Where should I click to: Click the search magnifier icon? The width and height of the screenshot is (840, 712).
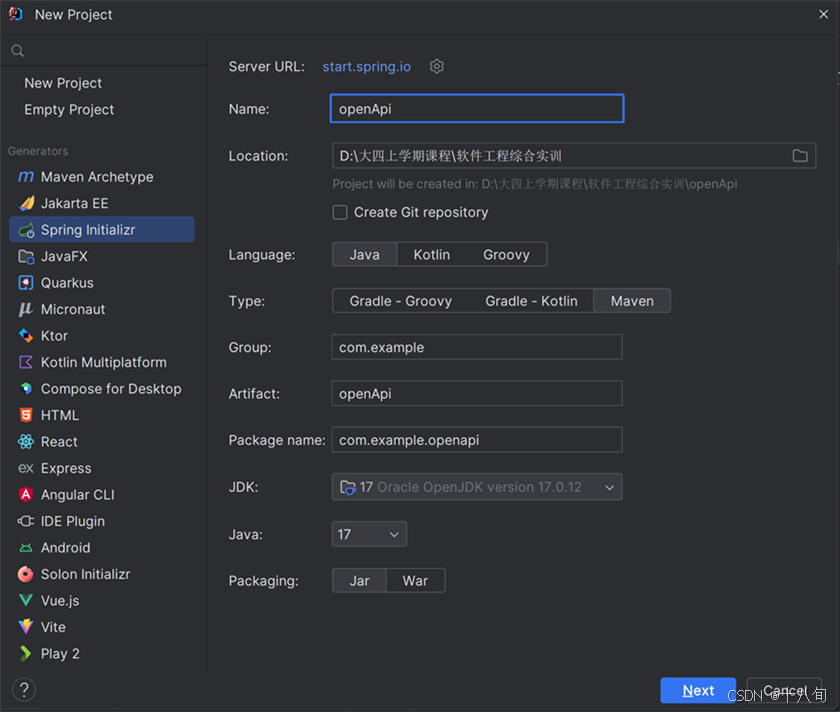click(x=18, y=51)
